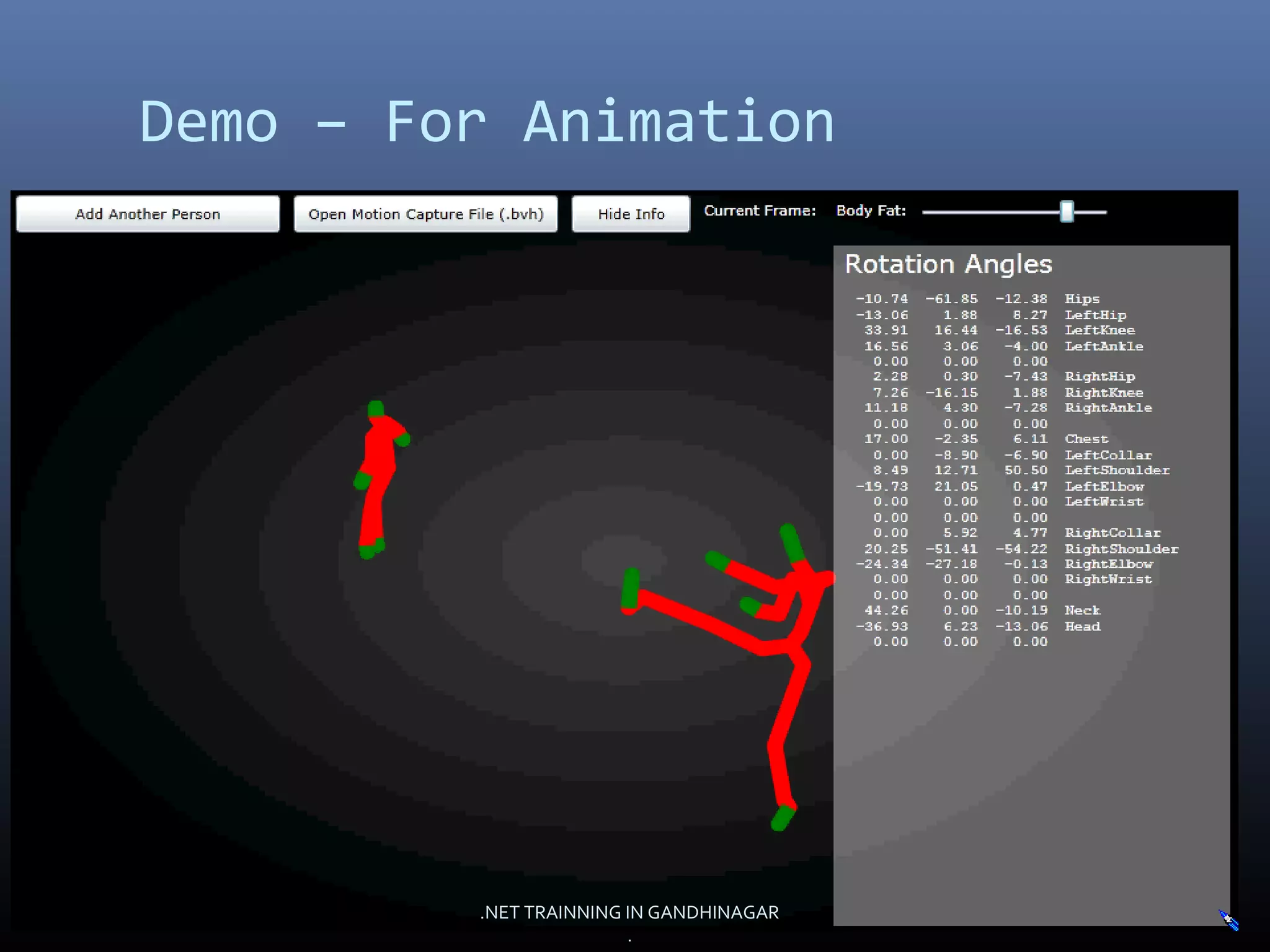Image resolution: width=1270 pixels, height=952 pixels.
Task: Select the RightKnee row label
Action: (x=1104, y=392)
